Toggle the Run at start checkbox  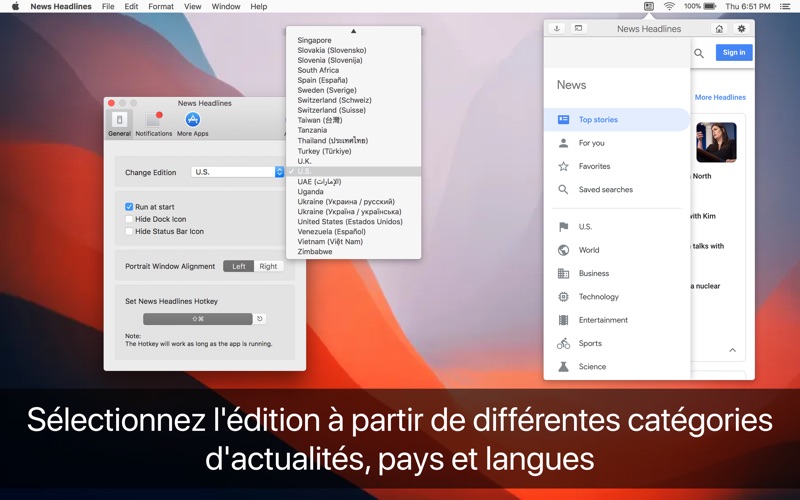129,207
